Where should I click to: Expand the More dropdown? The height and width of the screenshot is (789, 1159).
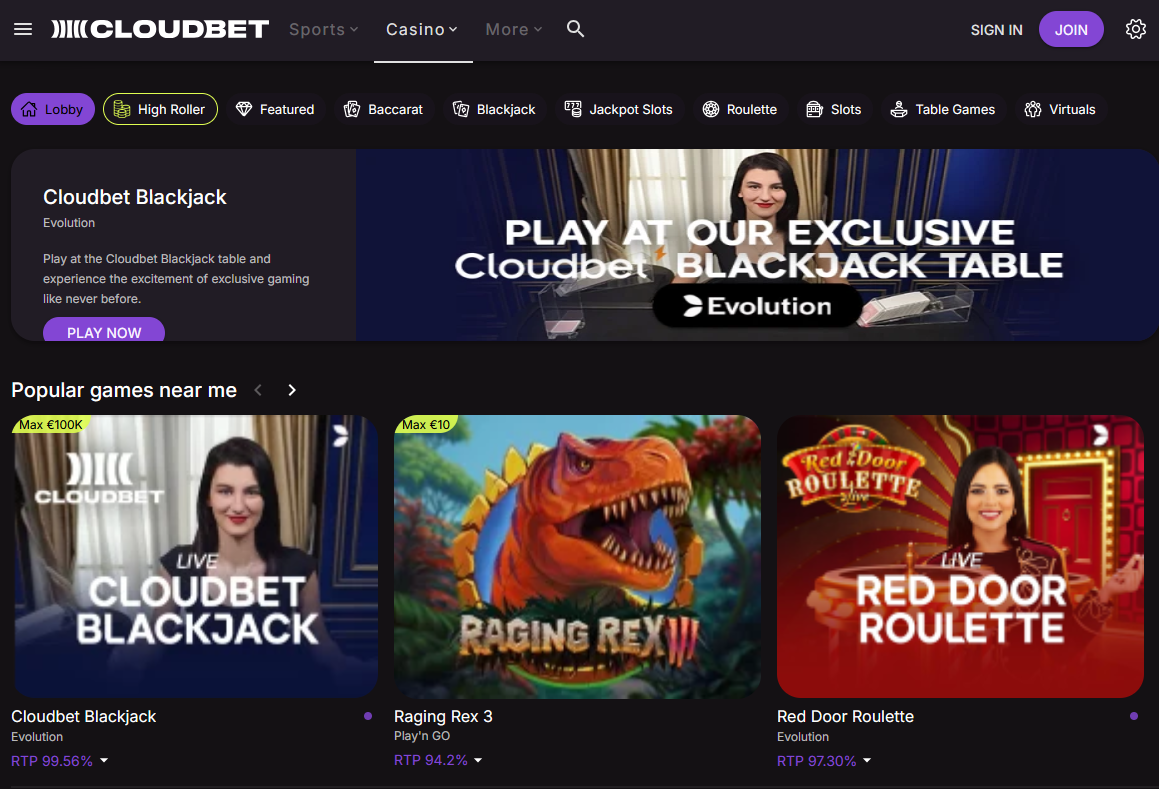click(514, 30)
